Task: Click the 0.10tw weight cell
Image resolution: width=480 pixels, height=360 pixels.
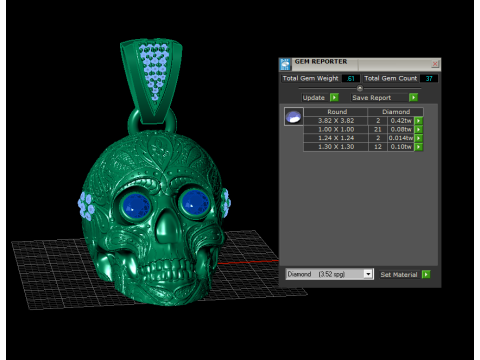Action: point(401,147)
